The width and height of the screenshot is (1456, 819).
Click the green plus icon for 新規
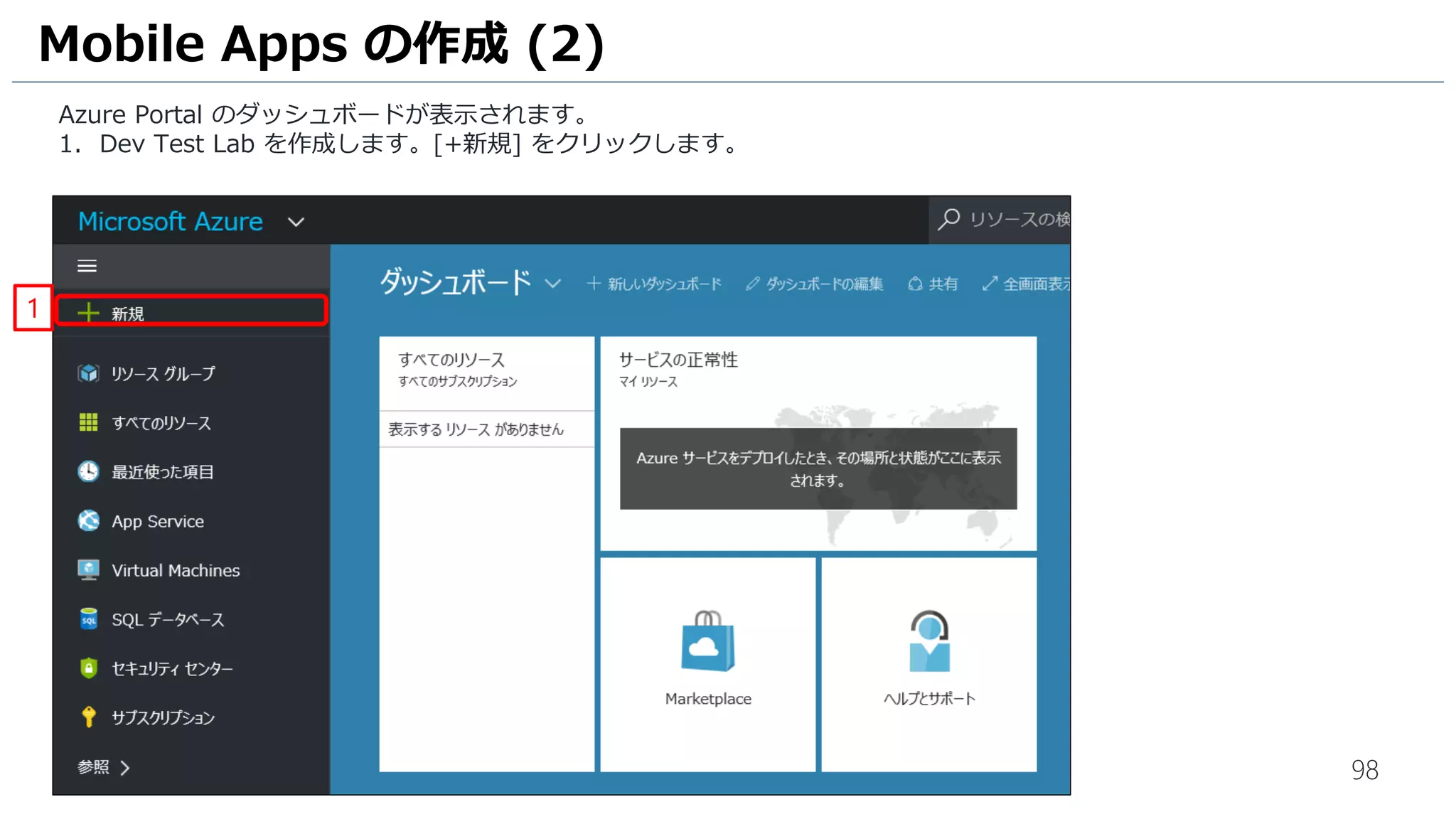point(88,313)
